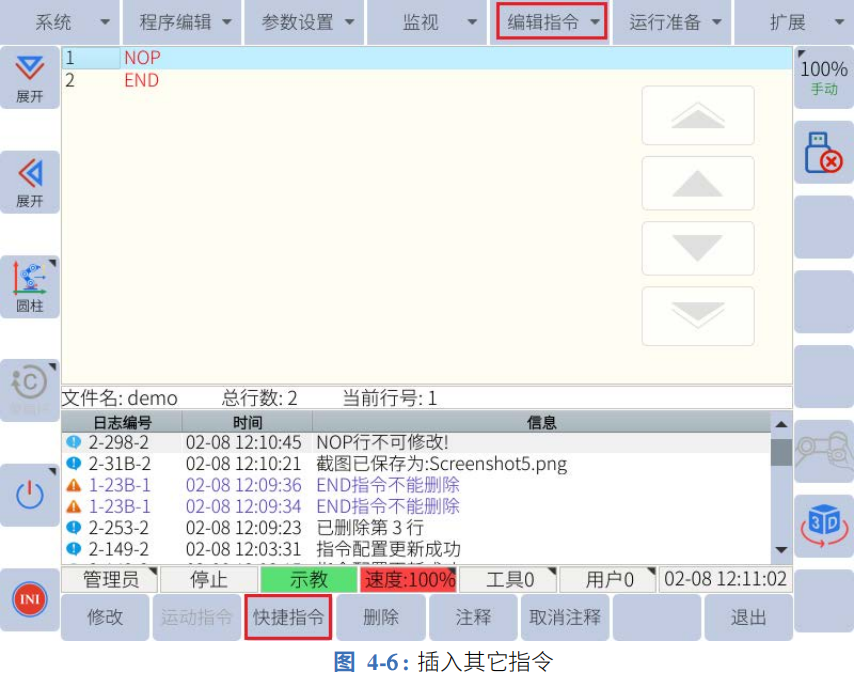Open the 3D view icon

[x=824, y=524]
